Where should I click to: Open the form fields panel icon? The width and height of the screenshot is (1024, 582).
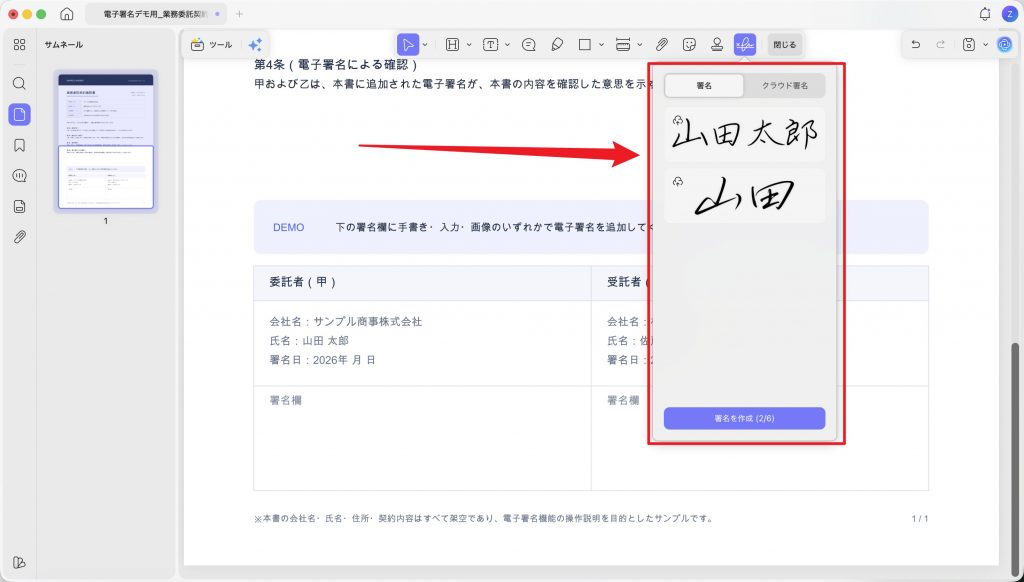click(20, 206)
